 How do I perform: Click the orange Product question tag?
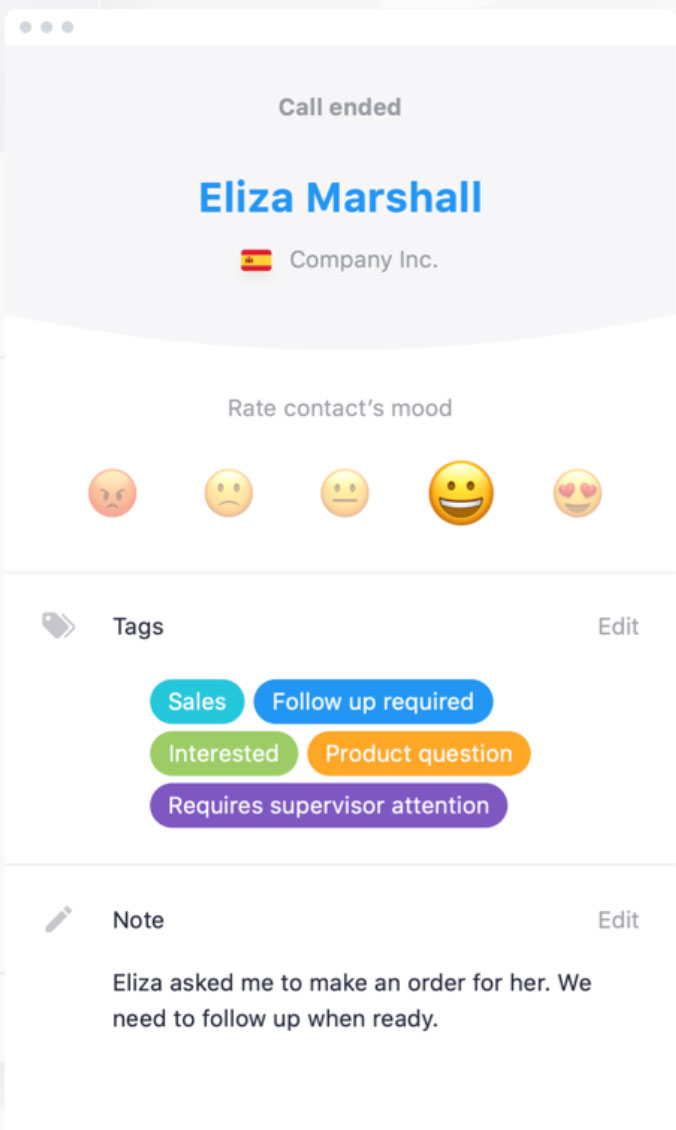[419, 753]
